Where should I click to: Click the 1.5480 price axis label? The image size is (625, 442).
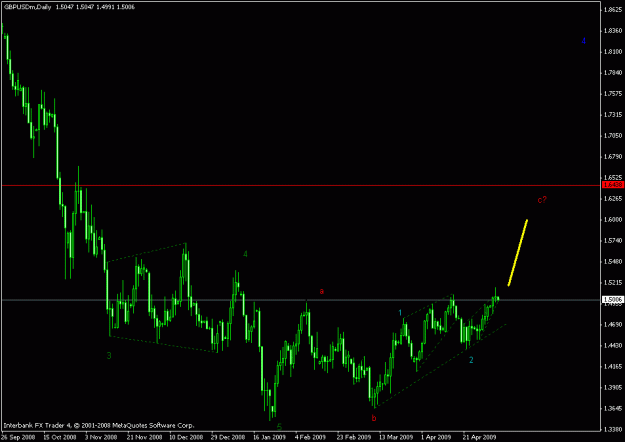coord(613,261)
